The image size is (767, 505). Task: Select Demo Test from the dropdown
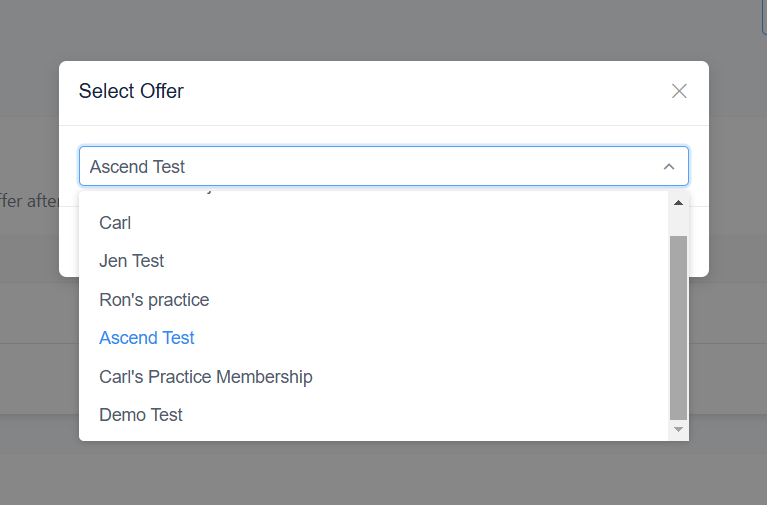141,415
